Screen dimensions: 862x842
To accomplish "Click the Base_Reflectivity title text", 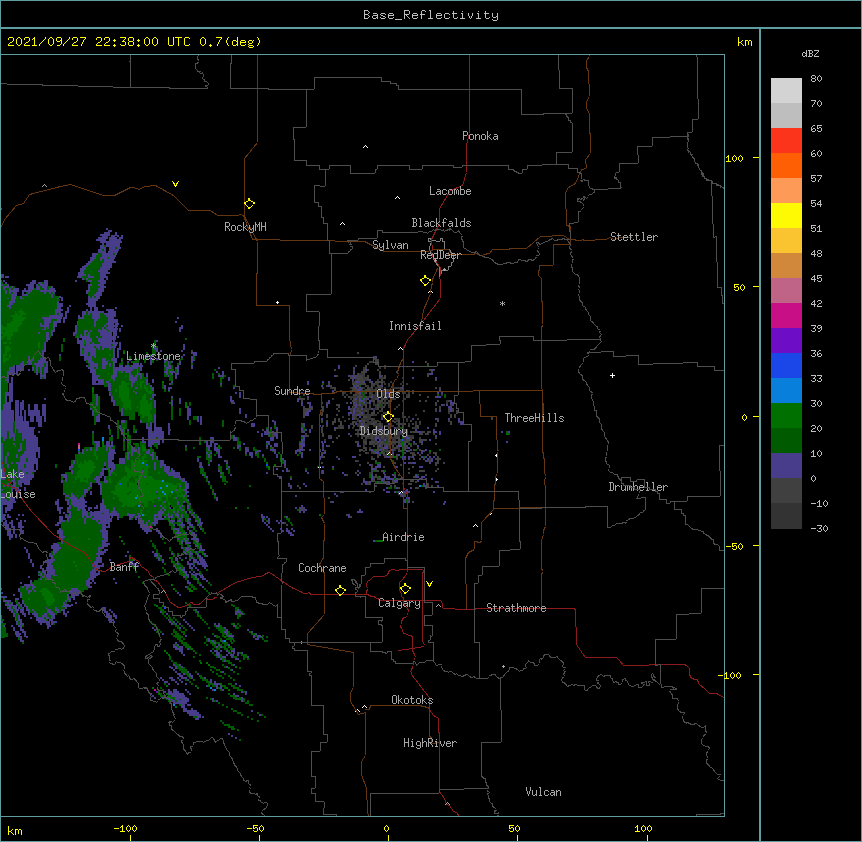I will click(x=430, y=15).
